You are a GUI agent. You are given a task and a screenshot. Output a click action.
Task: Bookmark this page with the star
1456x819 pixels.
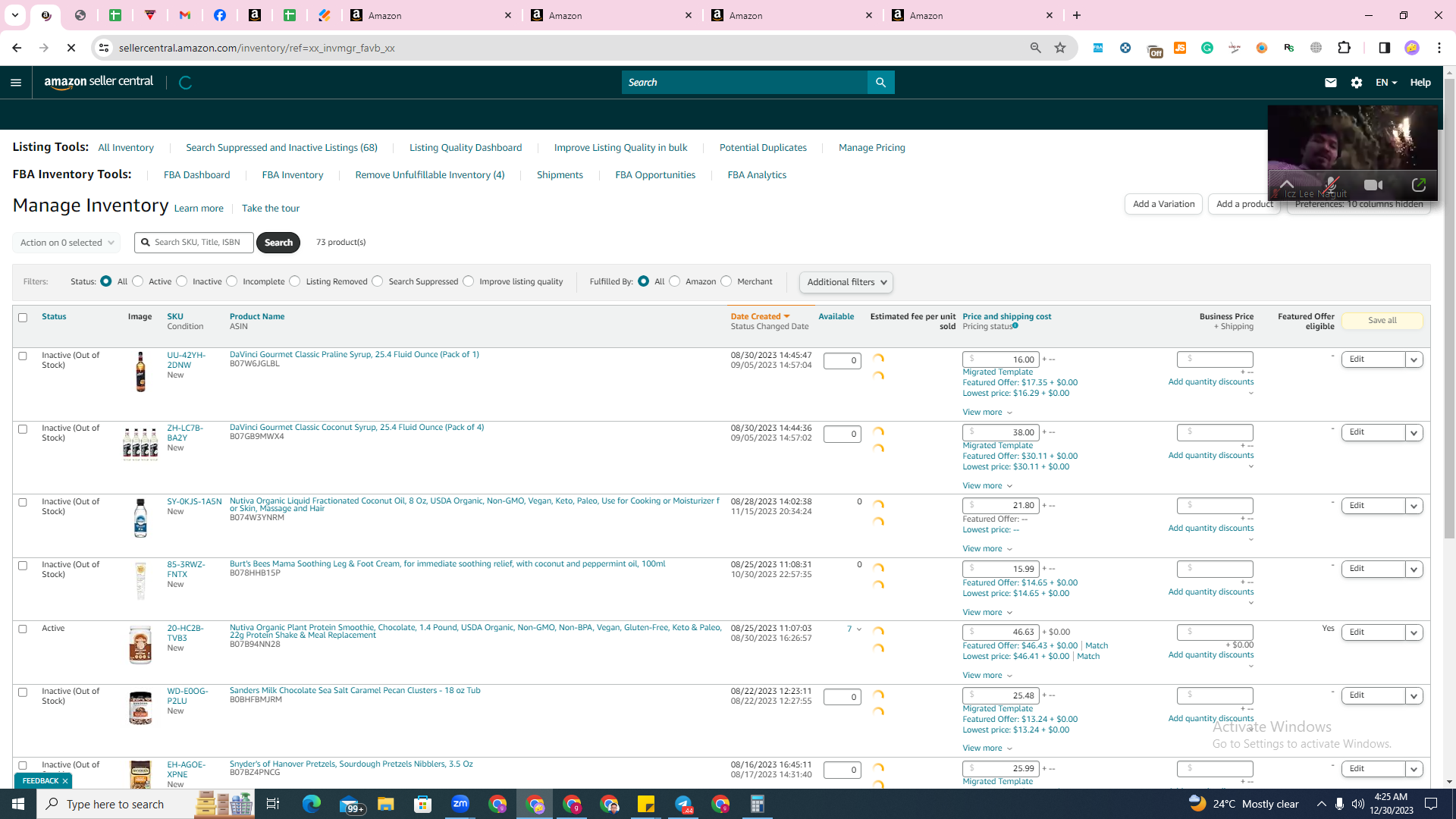1060,48
